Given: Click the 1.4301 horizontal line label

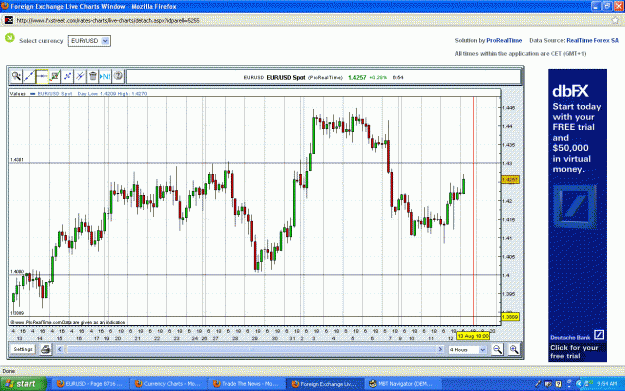Looking at the screenshot, I should click(17, 160).
